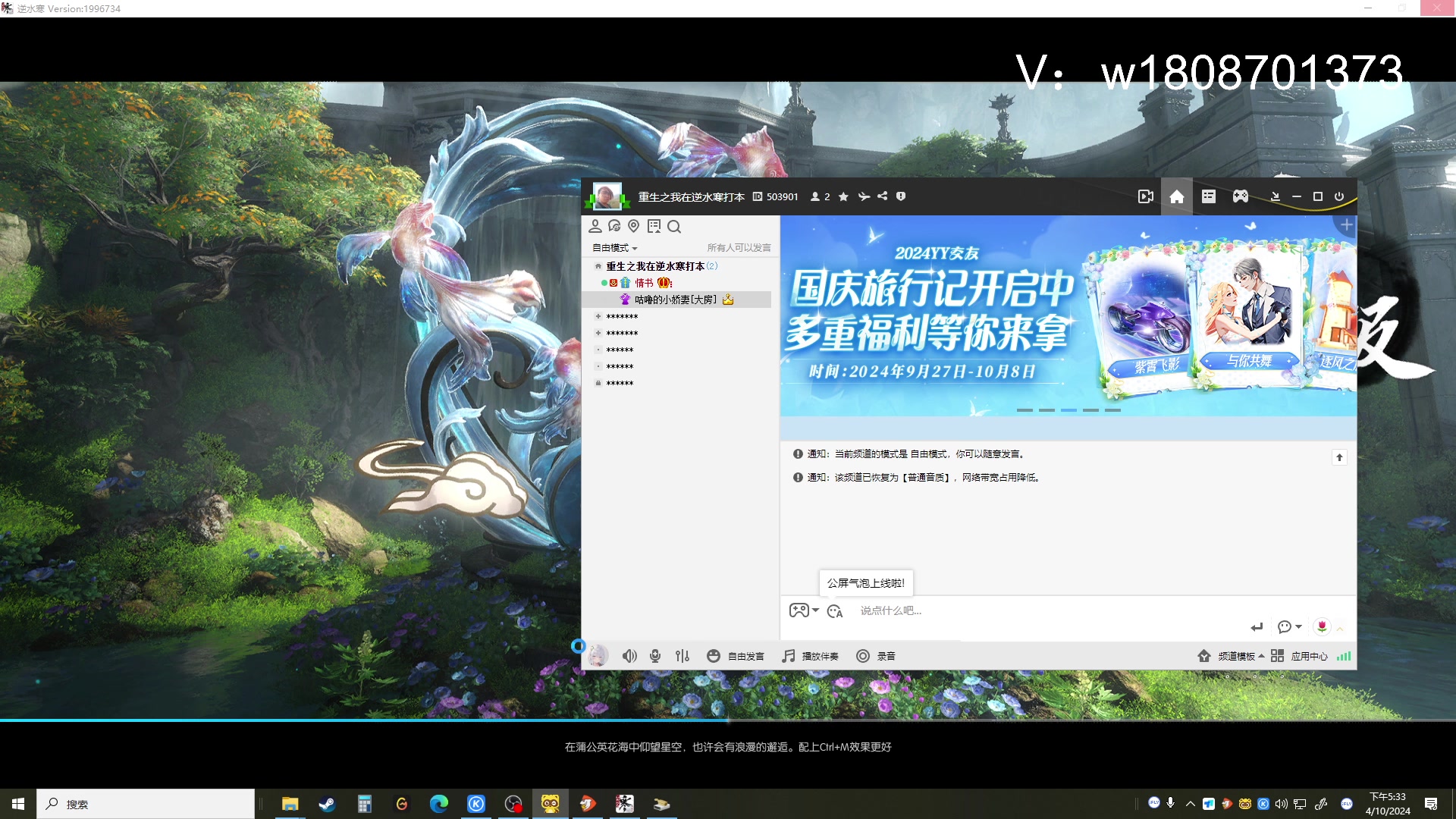Open the recent chat bubble icon above channel tree
1456x819 pixels.
(614, 226)
